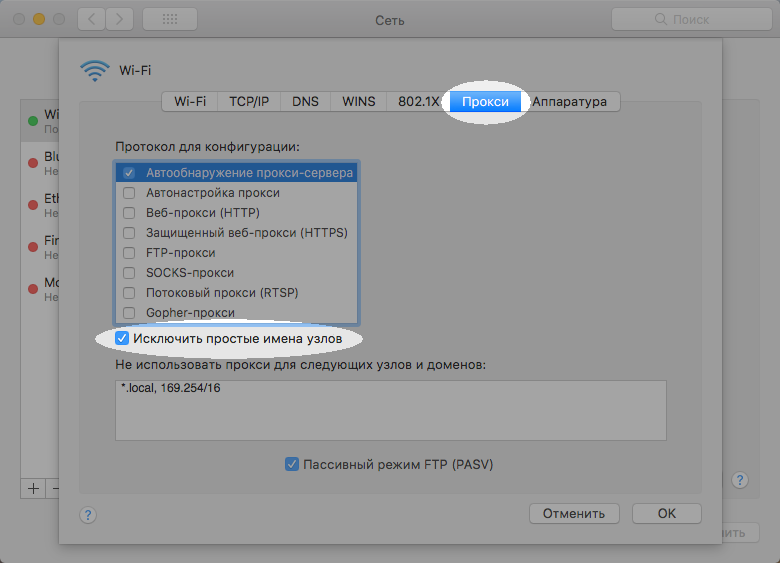Image resolution: width=780 pixels, height=563 pixels.
Task: Switch to the DNS tab
Action: click(305, 101)
